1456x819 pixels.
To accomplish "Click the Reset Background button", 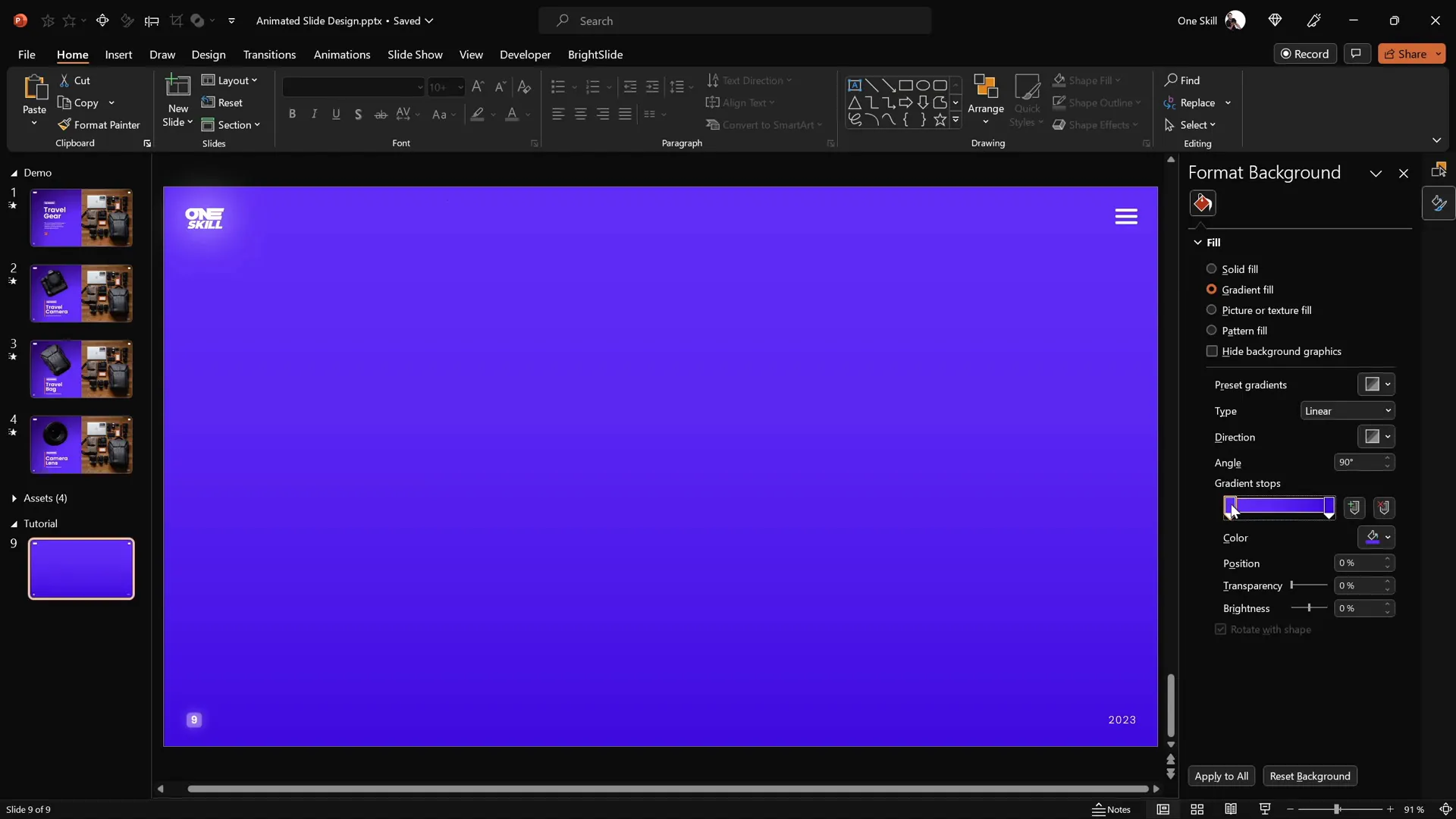I will click(x=1310, y=776).
